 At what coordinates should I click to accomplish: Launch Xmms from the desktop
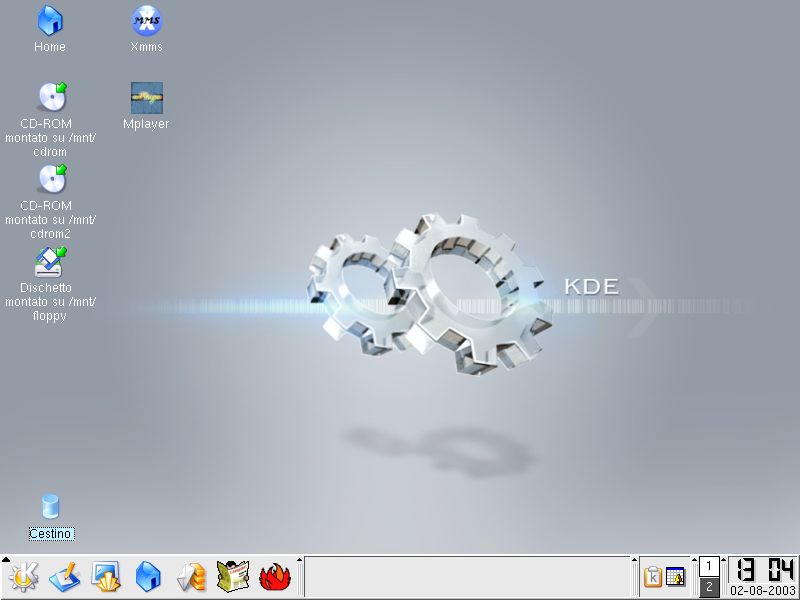(146, 29)
